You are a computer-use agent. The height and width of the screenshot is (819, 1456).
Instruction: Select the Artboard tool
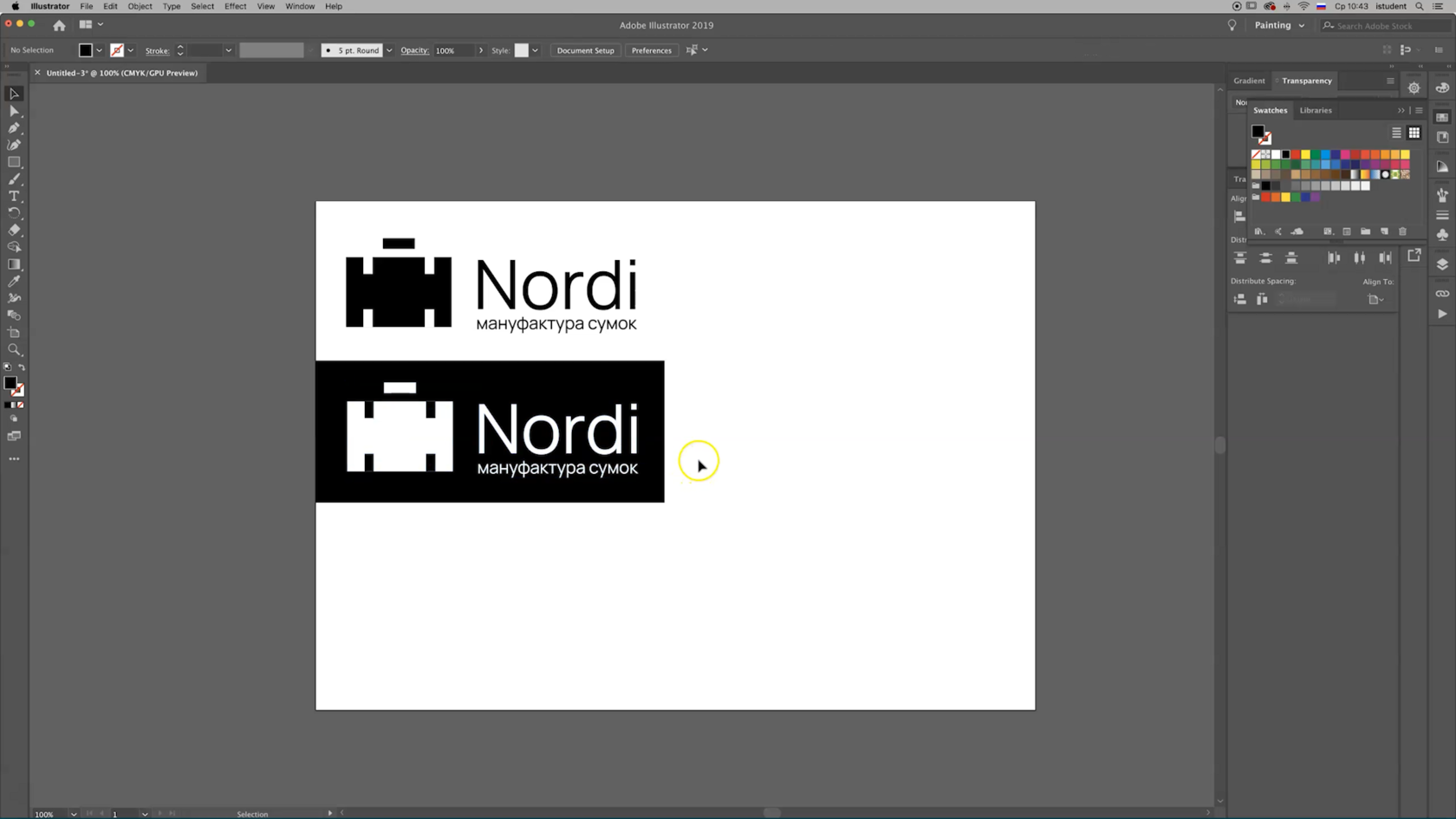[14, 333]
